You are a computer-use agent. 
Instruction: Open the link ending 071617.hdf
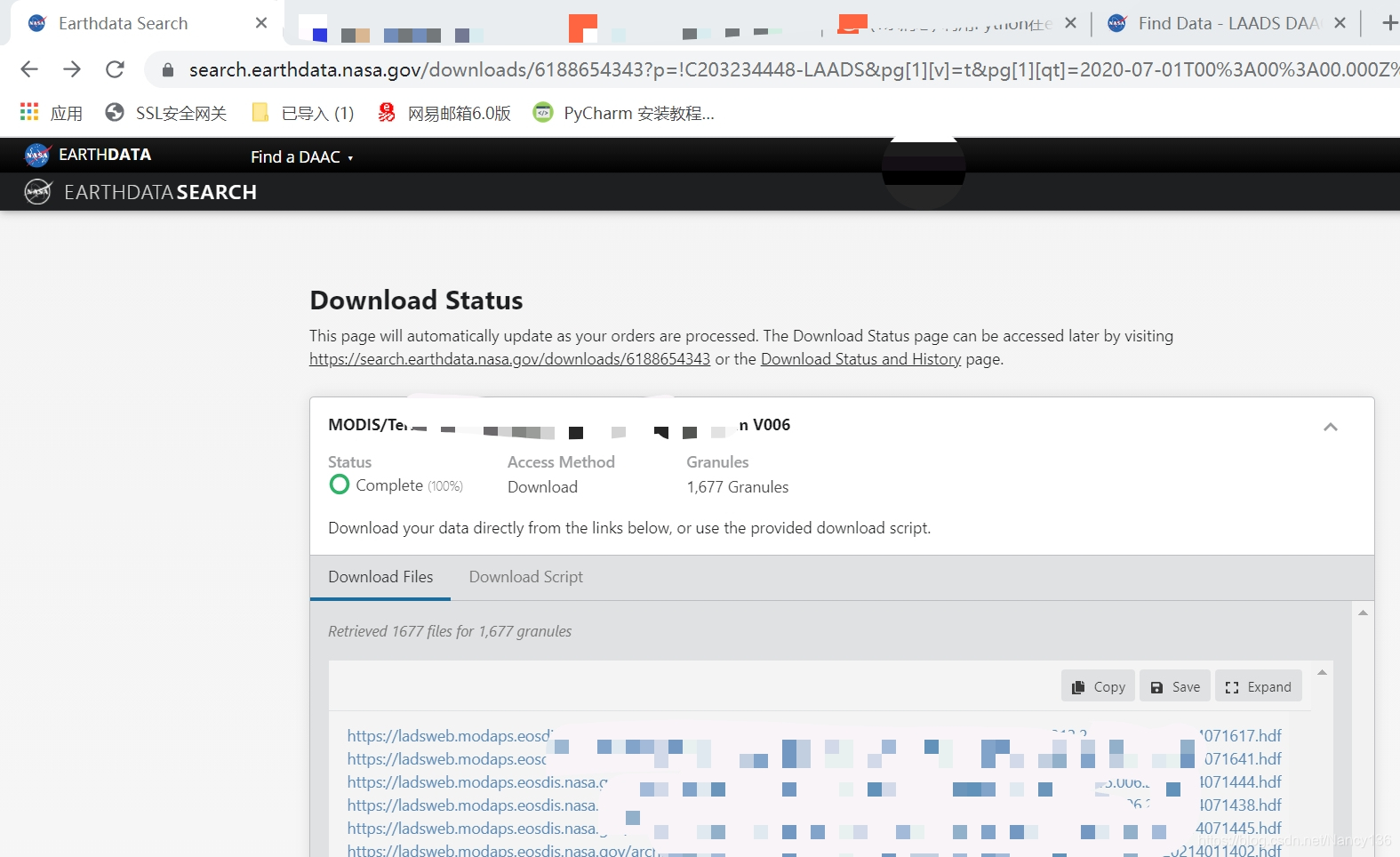(x=814, y=736)
